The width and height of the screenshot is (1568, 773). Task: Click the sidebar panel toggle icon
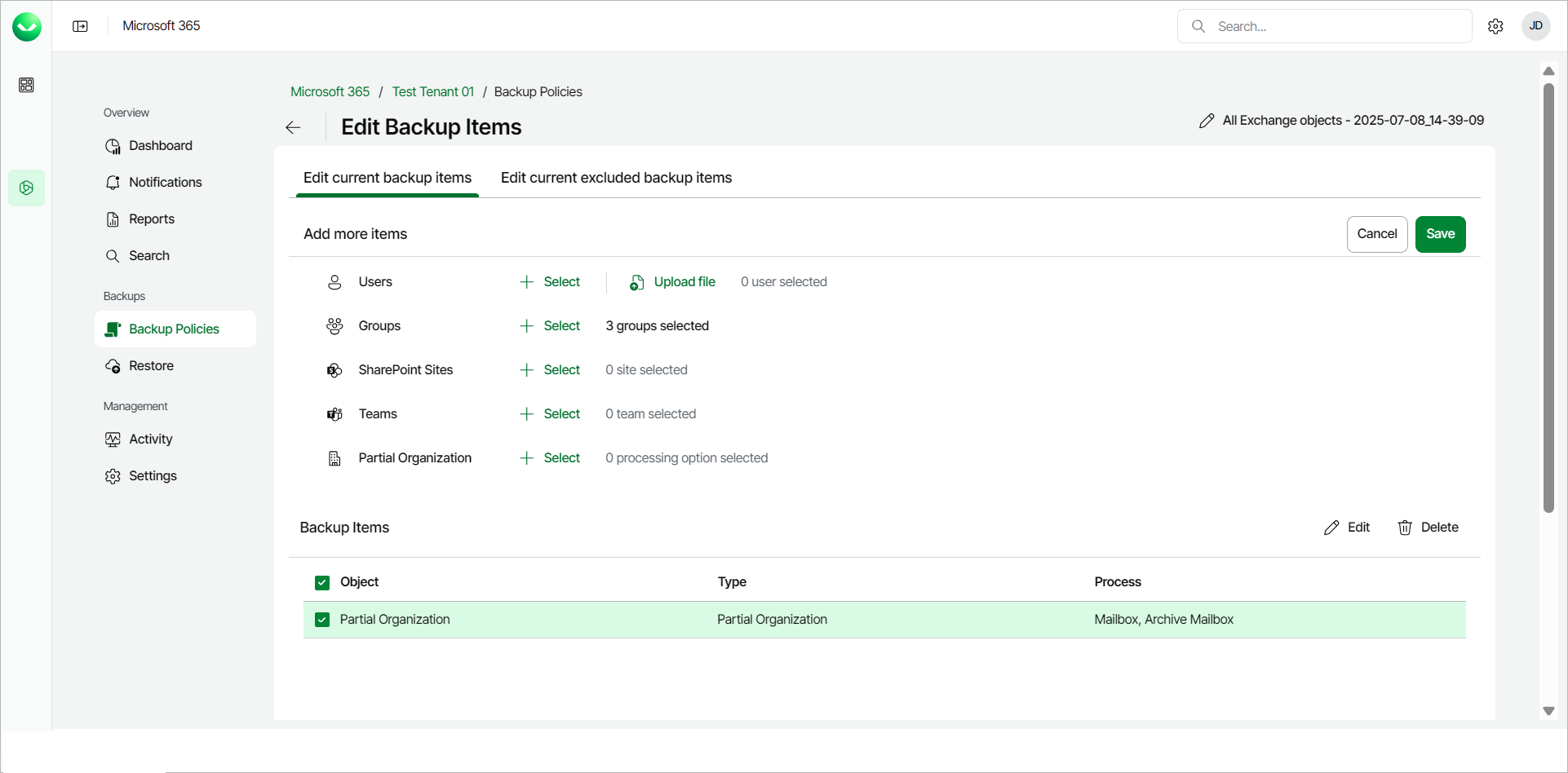(80, 26)
